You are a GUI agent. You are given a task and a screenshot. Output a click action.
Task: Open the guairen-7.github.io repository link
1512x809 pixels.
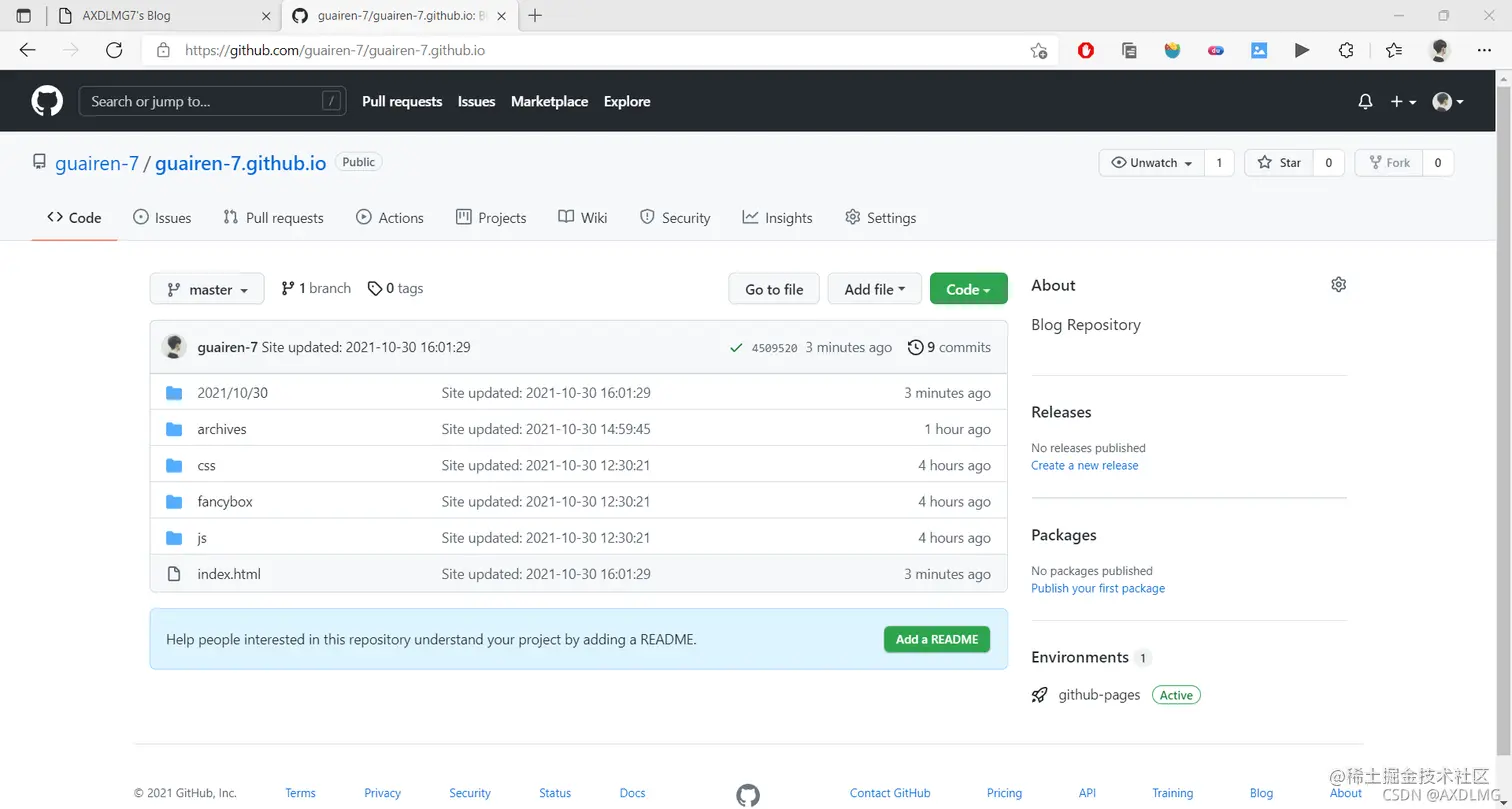240,163
